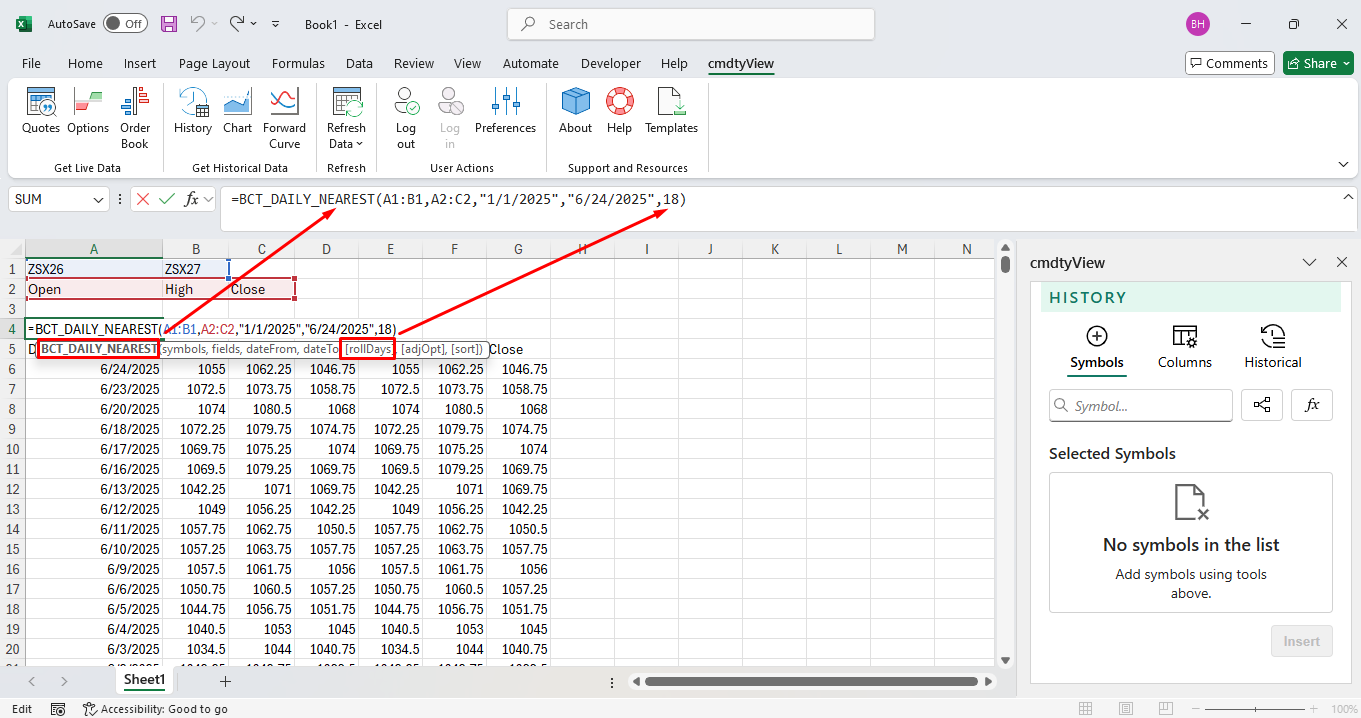Open the Quick Access Toolbar customize dropdown
This screenshot has height=718, width=1361.
(x=276, y=24)
